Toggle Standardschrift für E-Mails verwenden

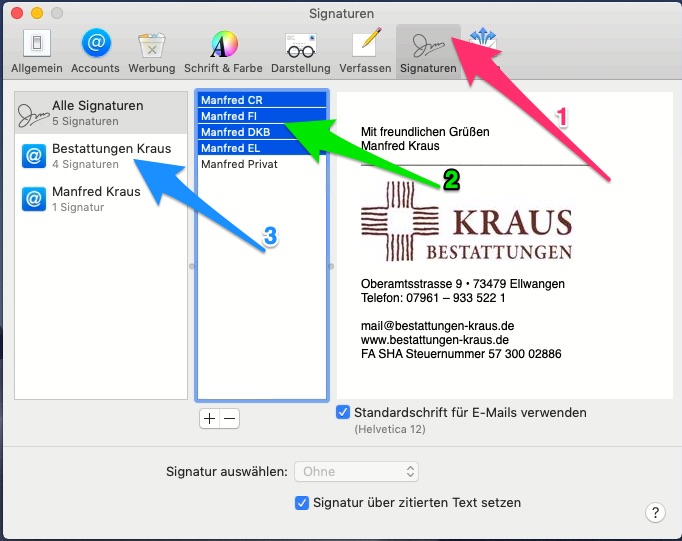point(344,412)
